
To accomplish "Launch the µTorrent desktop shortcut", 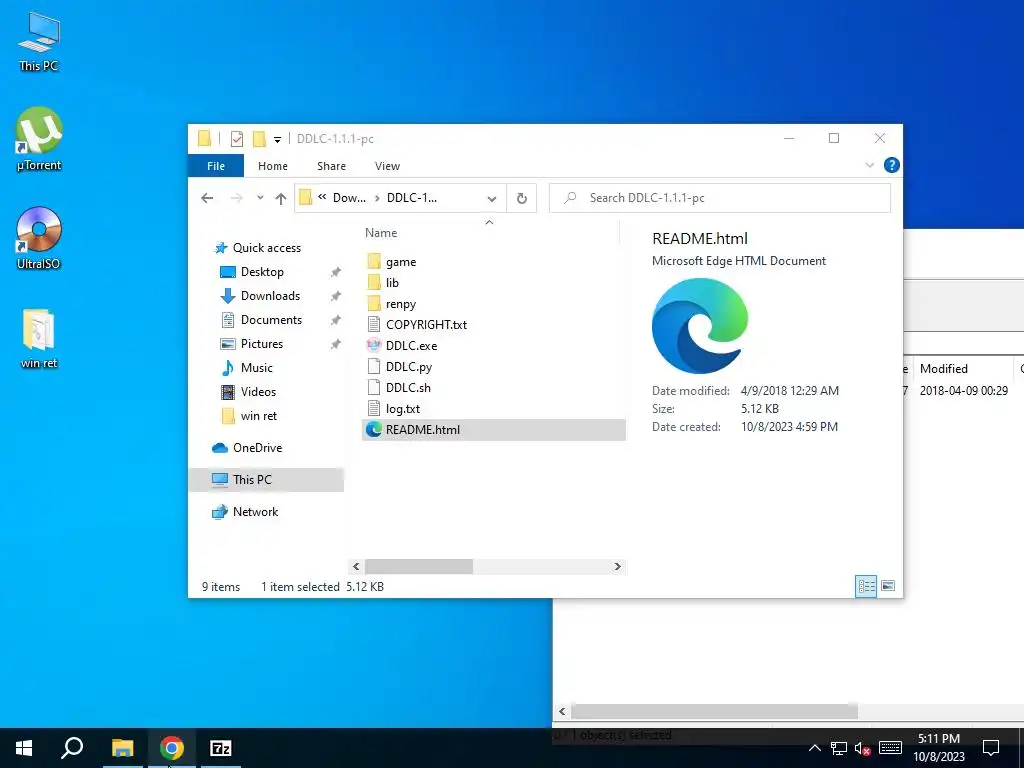I will tap(39, 139).
